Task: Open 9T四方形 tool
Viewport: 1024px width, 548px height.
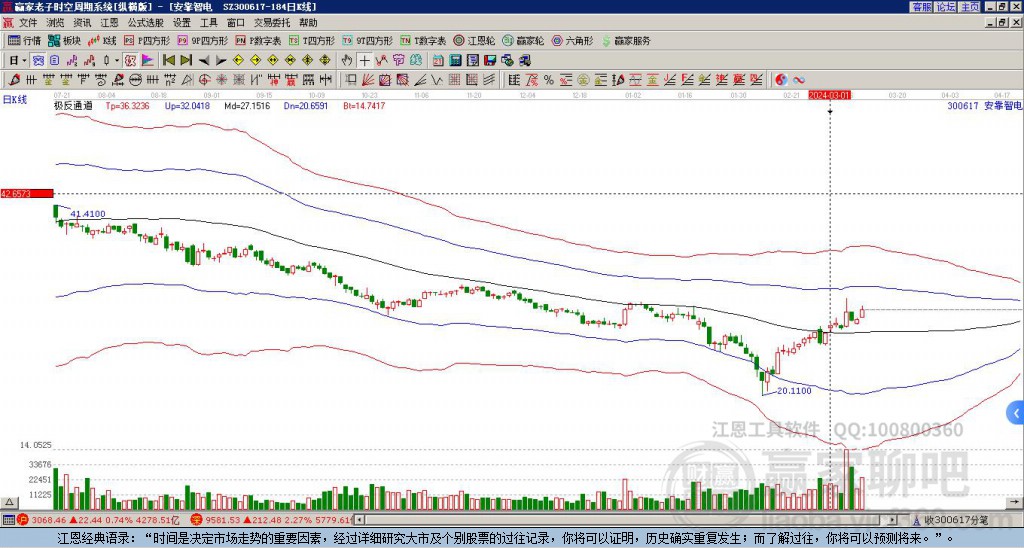Action: (x=367, y=40)
